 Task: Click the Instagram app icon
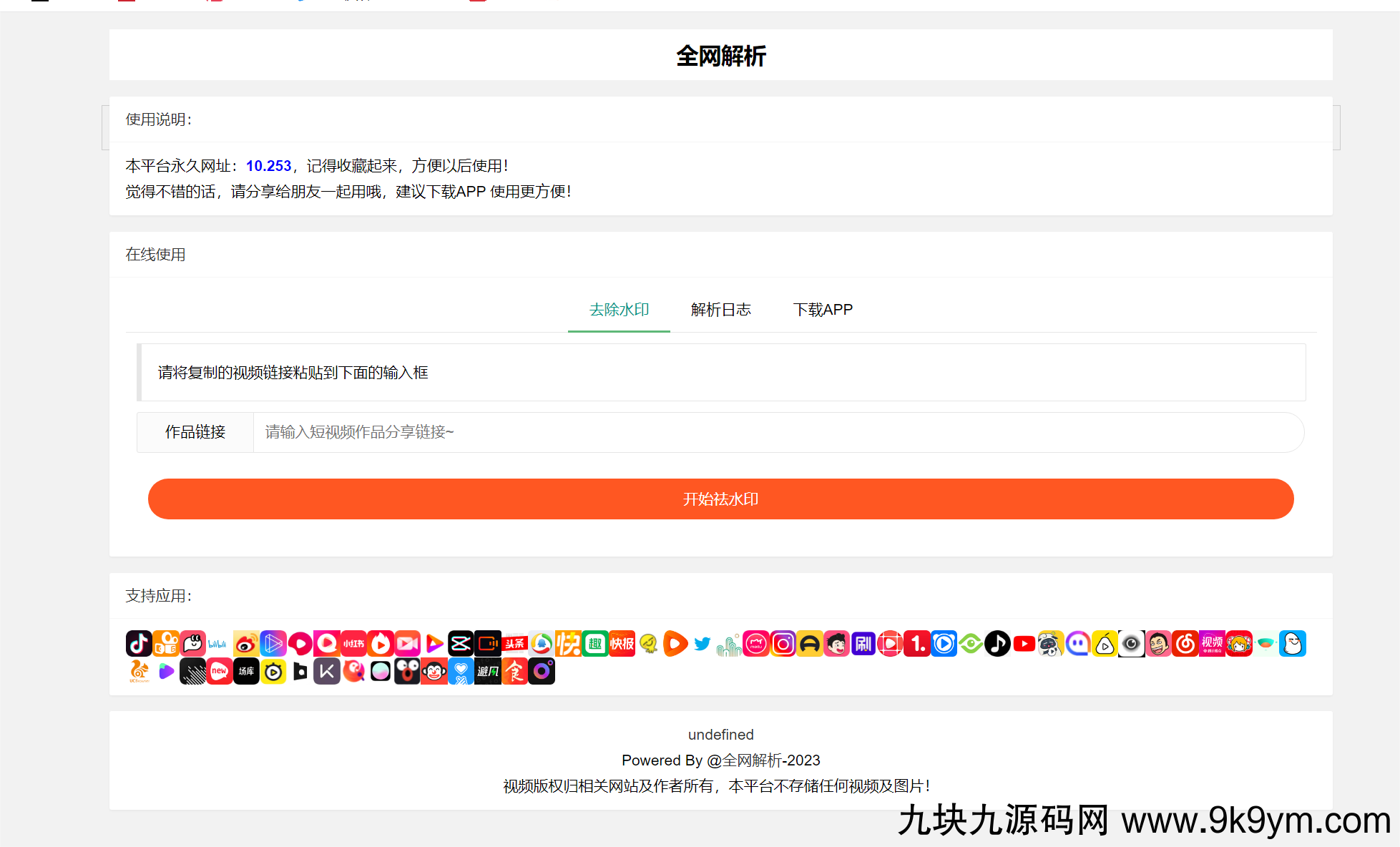click(783, 644)
